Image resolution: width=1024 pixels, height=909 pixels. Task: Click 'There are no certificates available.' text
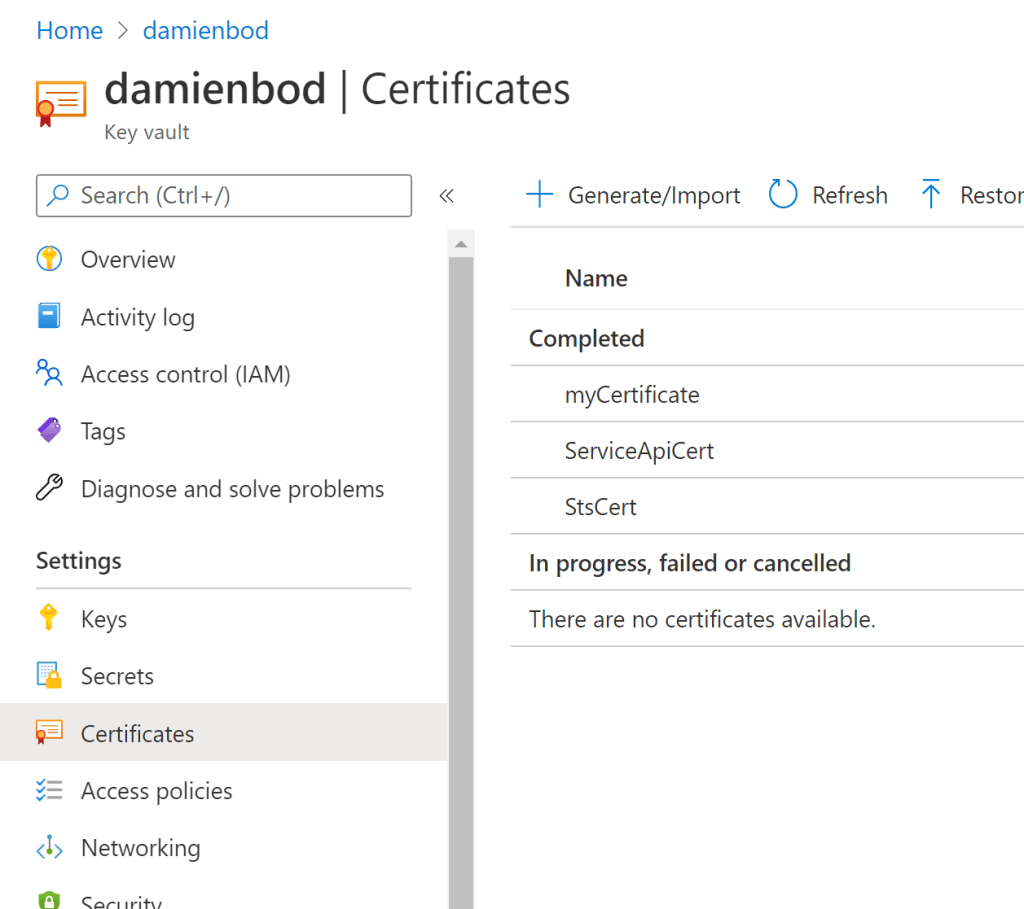point(702,619)
